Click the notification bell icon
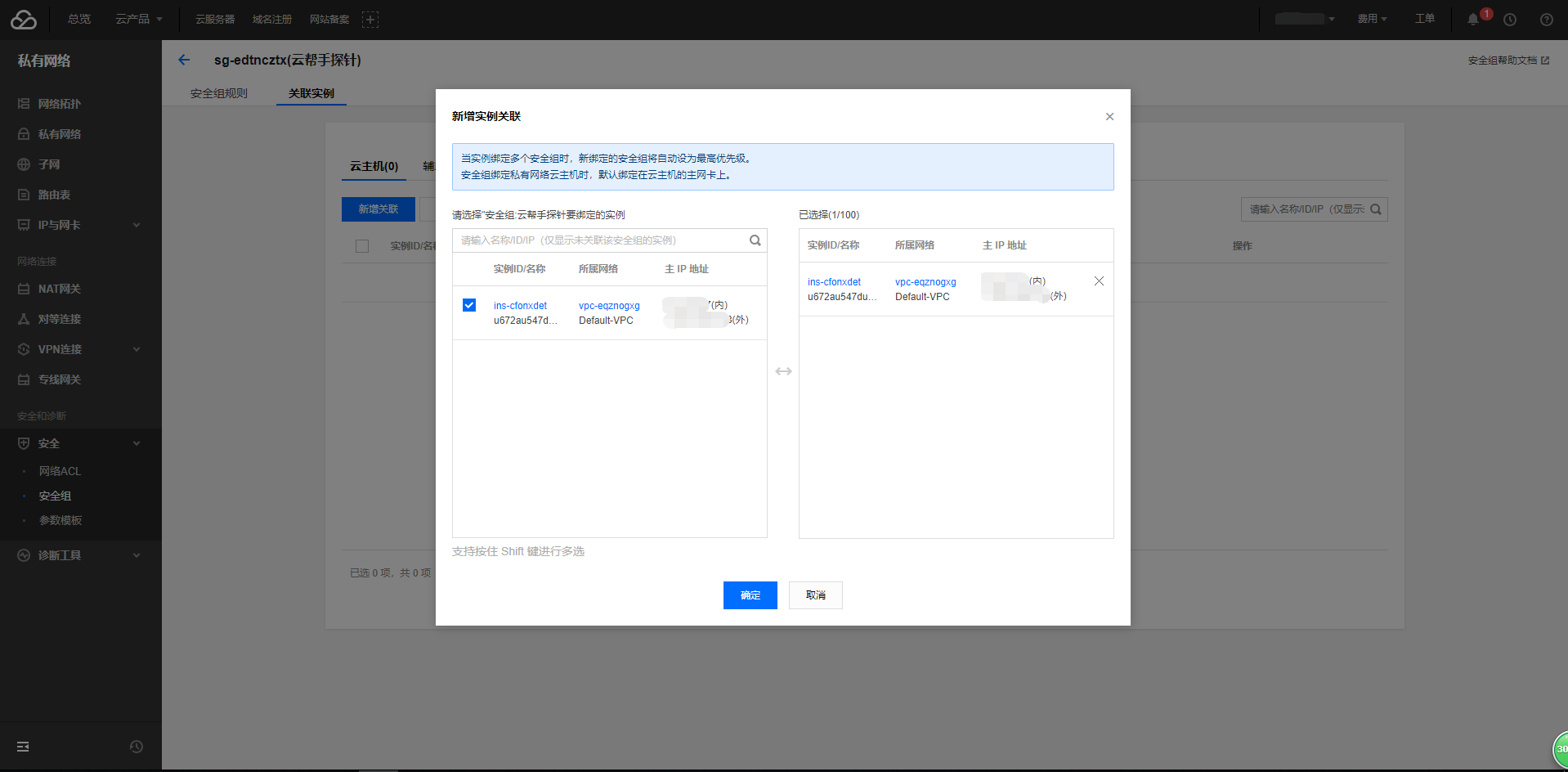The width and height of the screenshot is (1568, 772). 1473,20
